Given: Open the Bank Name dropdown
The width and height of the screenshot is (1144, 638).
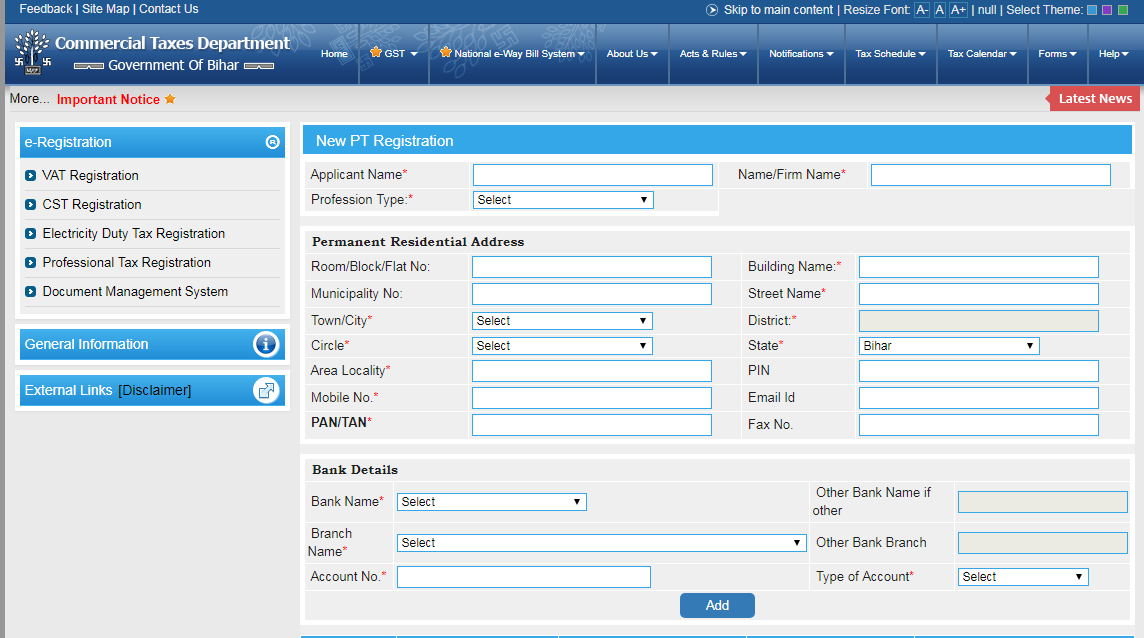Looking at the screenshot, I should click(491, 501).
